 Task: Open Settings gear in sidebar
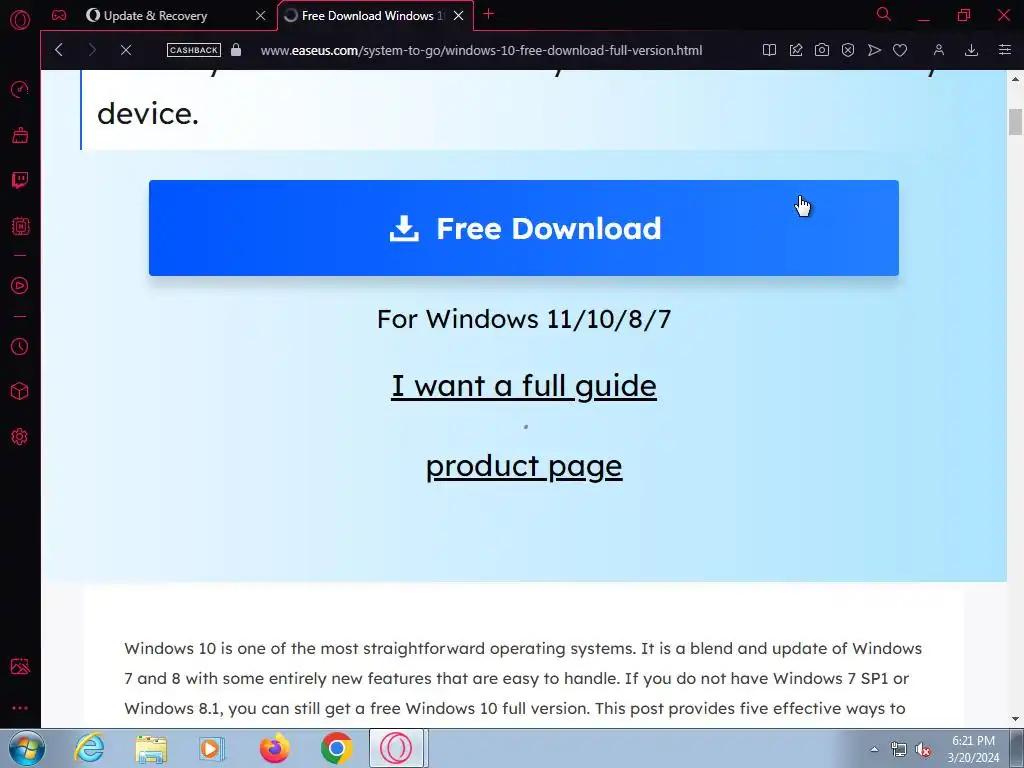coord(20,437)
